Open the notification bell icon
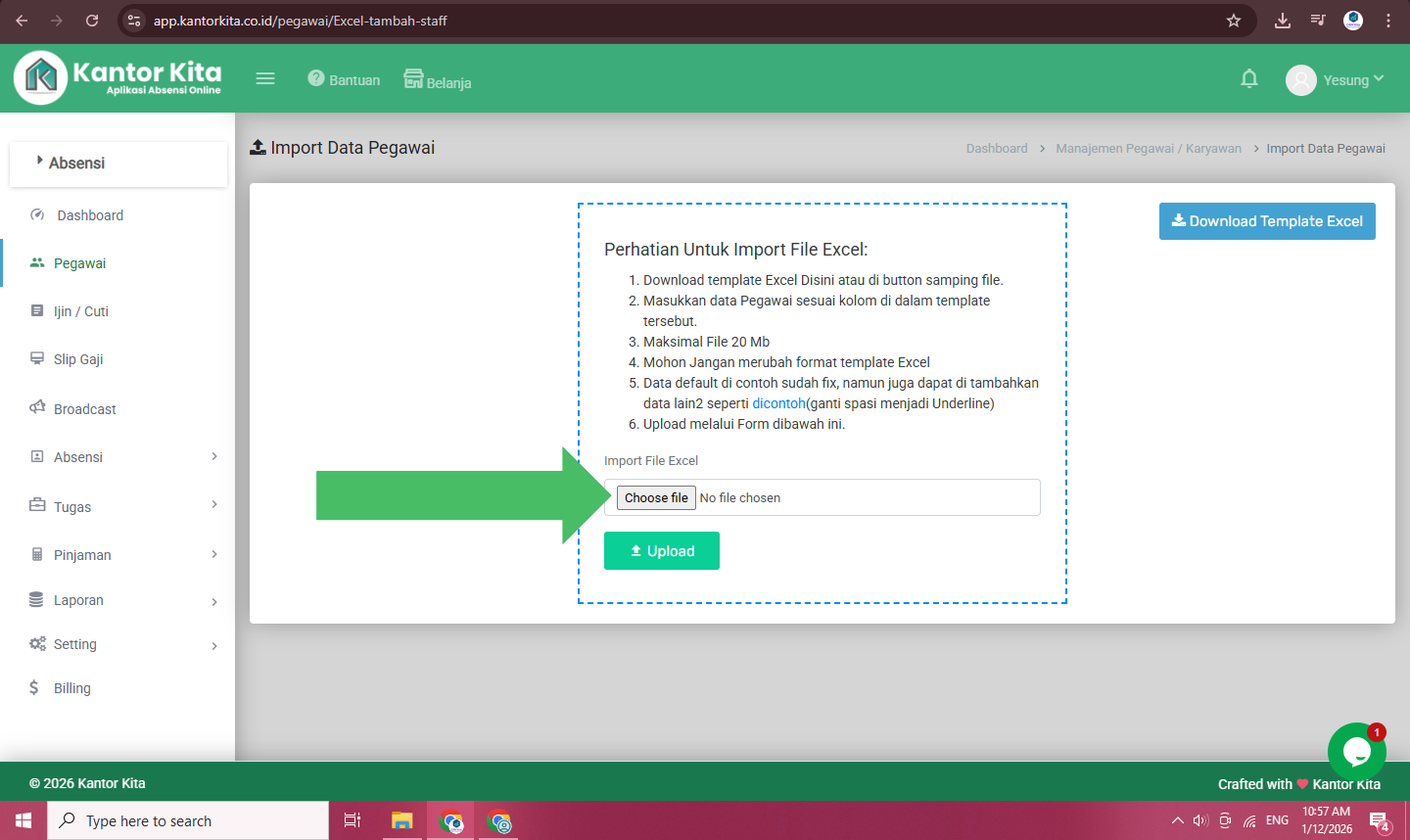 click(1248, 79)
